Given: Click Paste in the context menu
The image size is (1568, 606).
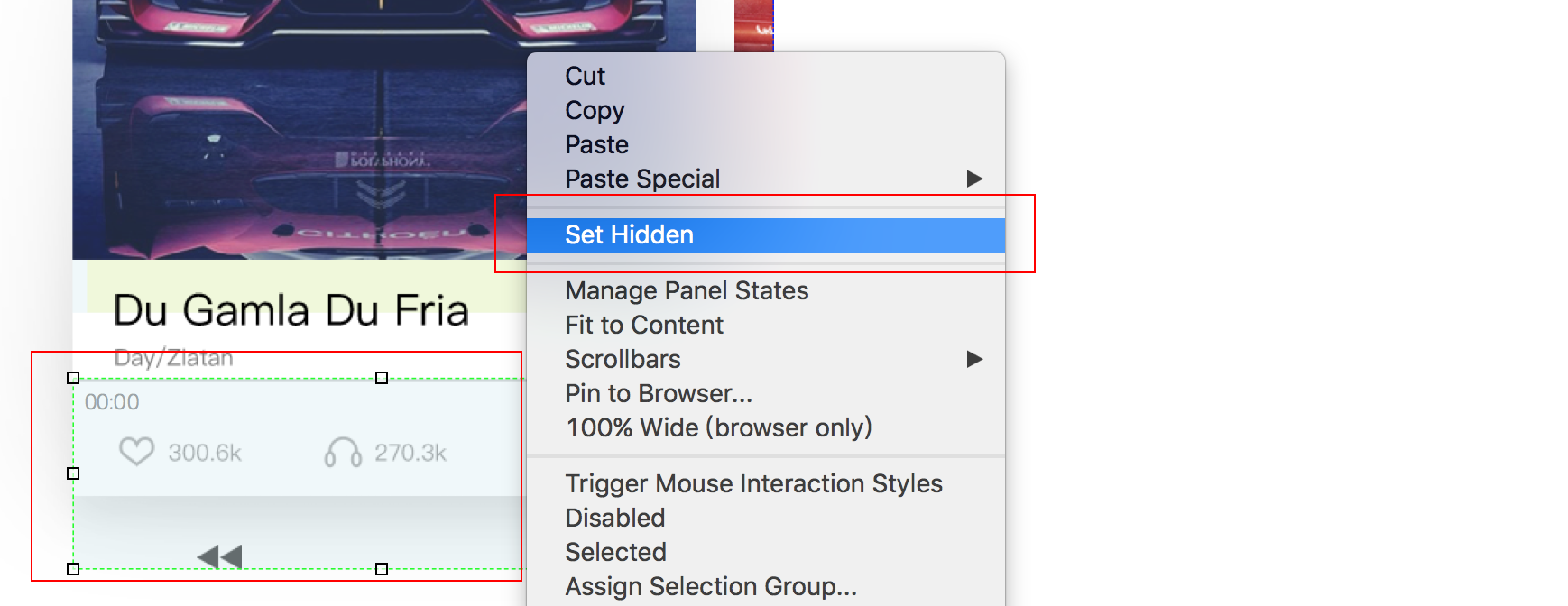Looking at the screenshot, I should 597,145.
